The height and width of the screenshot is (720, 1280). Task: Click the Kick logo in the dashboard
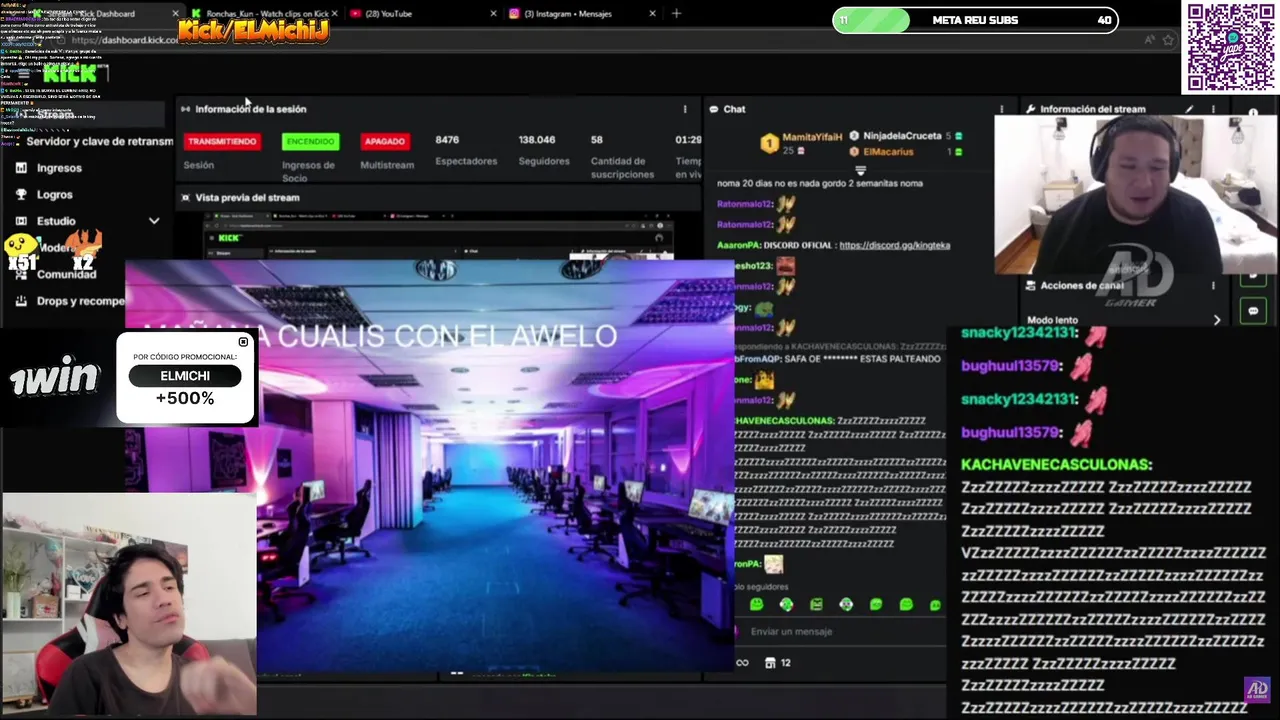68,74
